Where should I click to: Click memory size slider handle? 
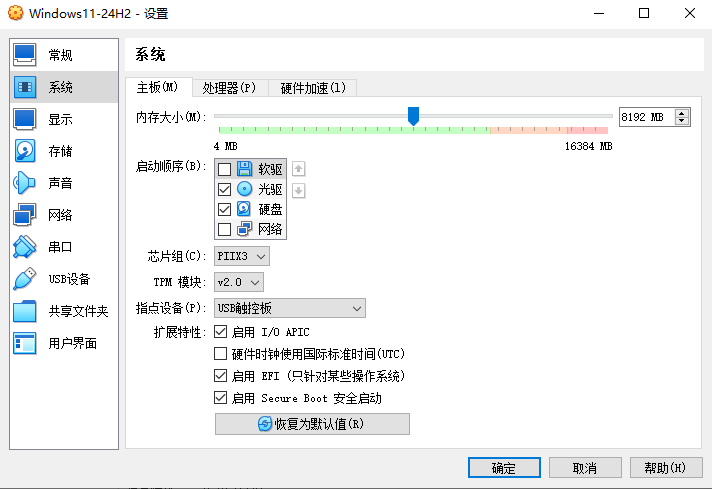pos(413,116)
